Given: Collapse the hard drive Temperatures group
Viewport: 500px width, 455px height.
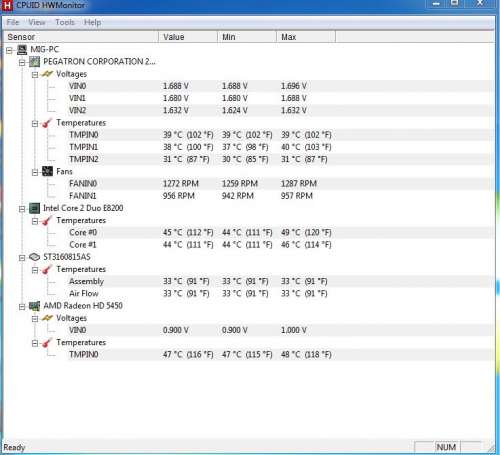Looking at the screenshot, I should tap(35, 270).
